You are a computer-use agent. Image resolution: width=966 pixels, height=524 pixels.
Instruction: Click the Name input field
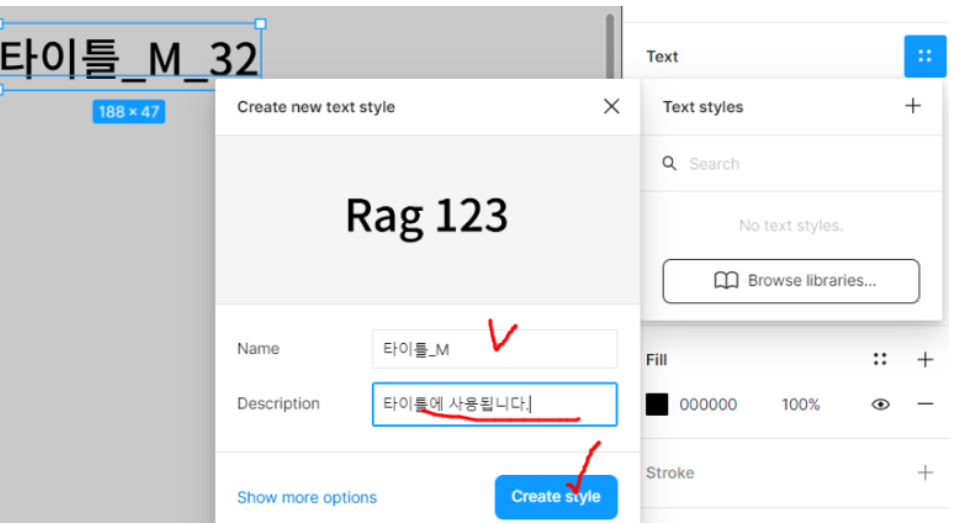coord(495,349)
